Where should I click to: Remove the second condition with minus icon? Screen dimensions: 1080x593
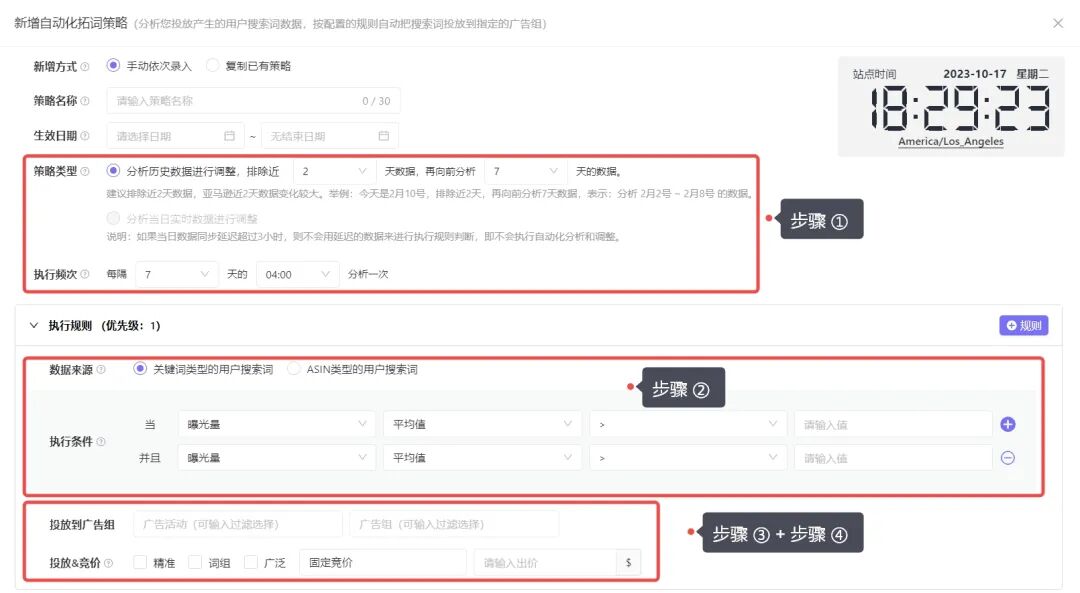(1008, 458)
